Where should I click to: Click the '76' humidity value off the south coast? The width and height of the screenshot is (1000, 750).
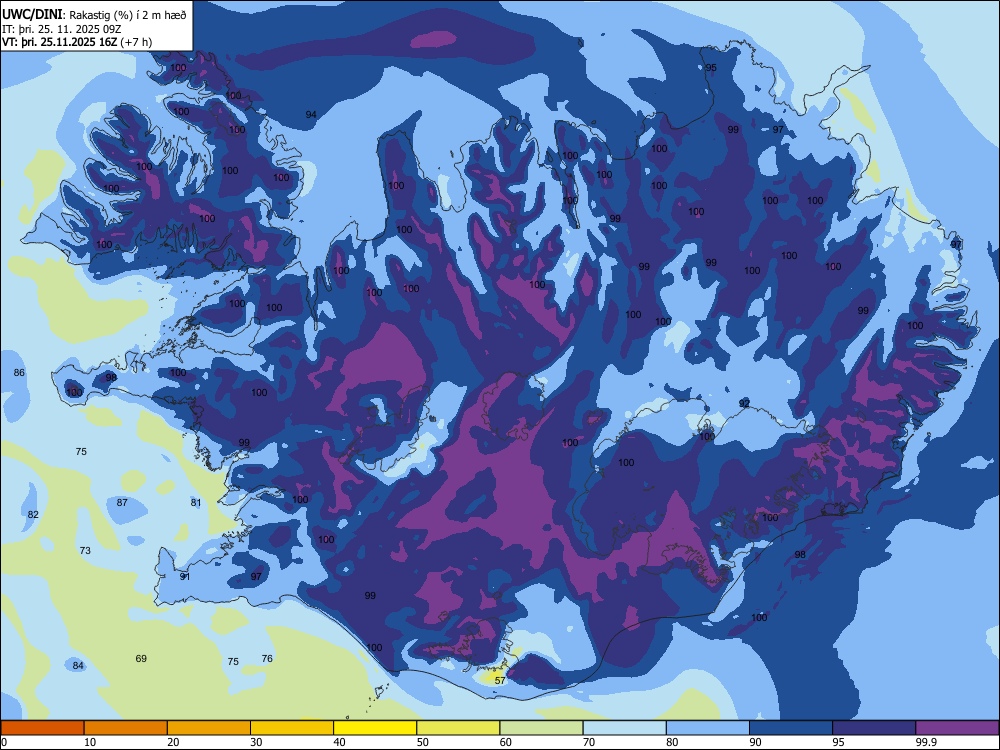pyautogui.click(x=267, y=658)
